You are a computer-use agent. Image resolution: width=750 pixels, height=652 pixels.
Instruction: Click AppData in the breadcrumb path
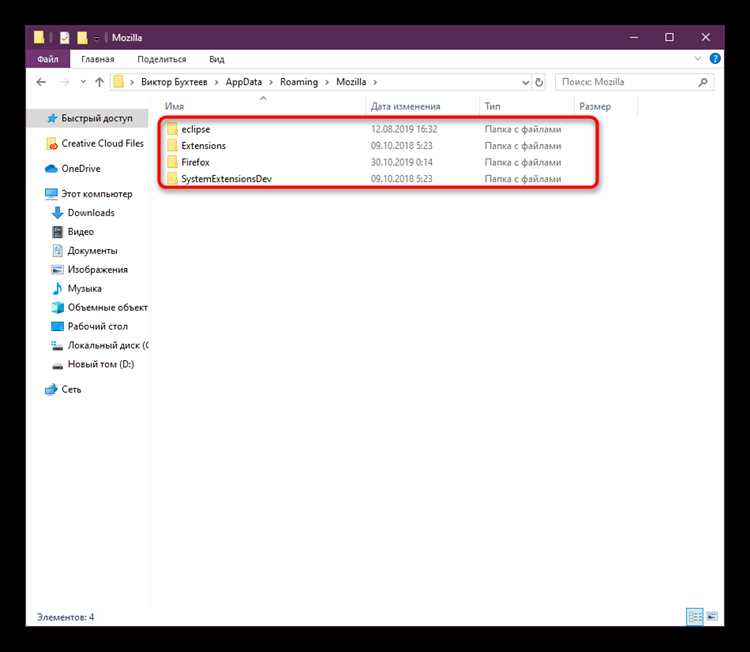(x=244, y=82)
